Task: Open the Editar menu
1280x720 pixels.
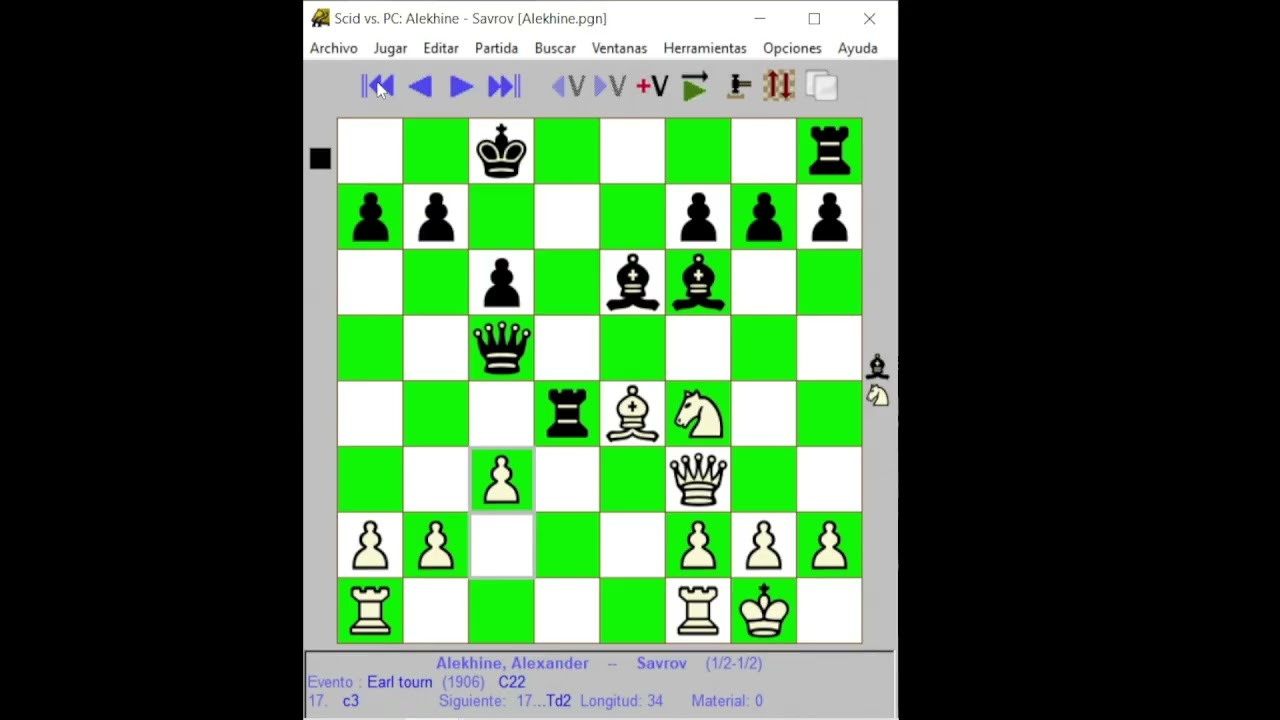Action: [440, 48]
